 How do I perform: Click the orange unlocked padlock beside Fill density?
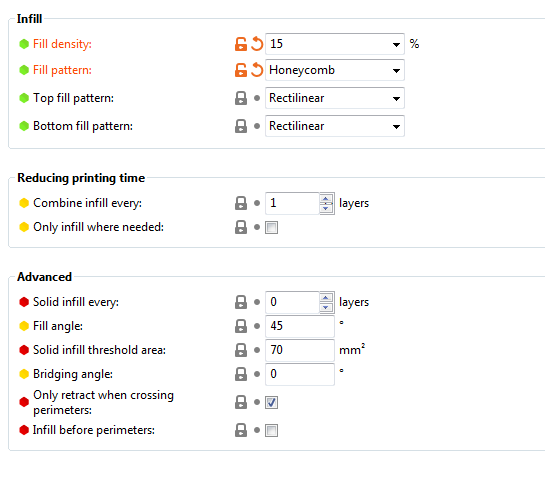241,44
